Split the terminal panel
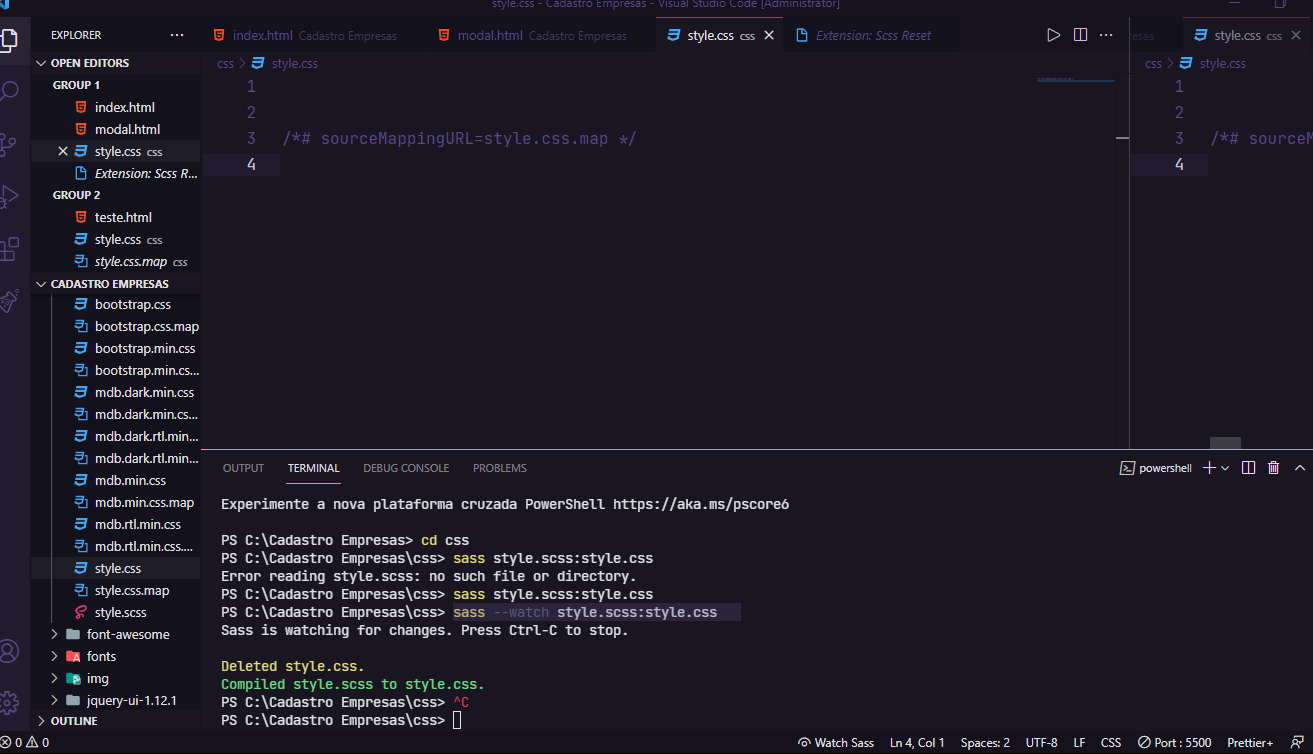Viewport: 1313px width, 754px height. (1248, 468)
